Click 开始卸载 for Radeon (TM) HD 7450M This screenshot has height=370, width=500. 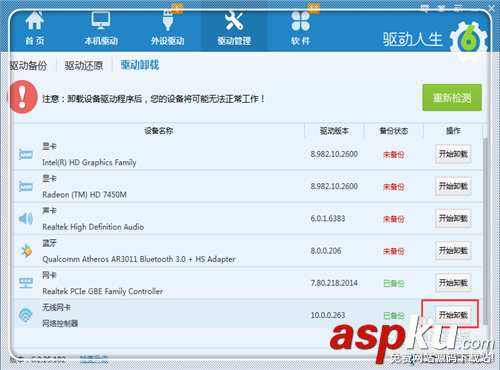453,186
